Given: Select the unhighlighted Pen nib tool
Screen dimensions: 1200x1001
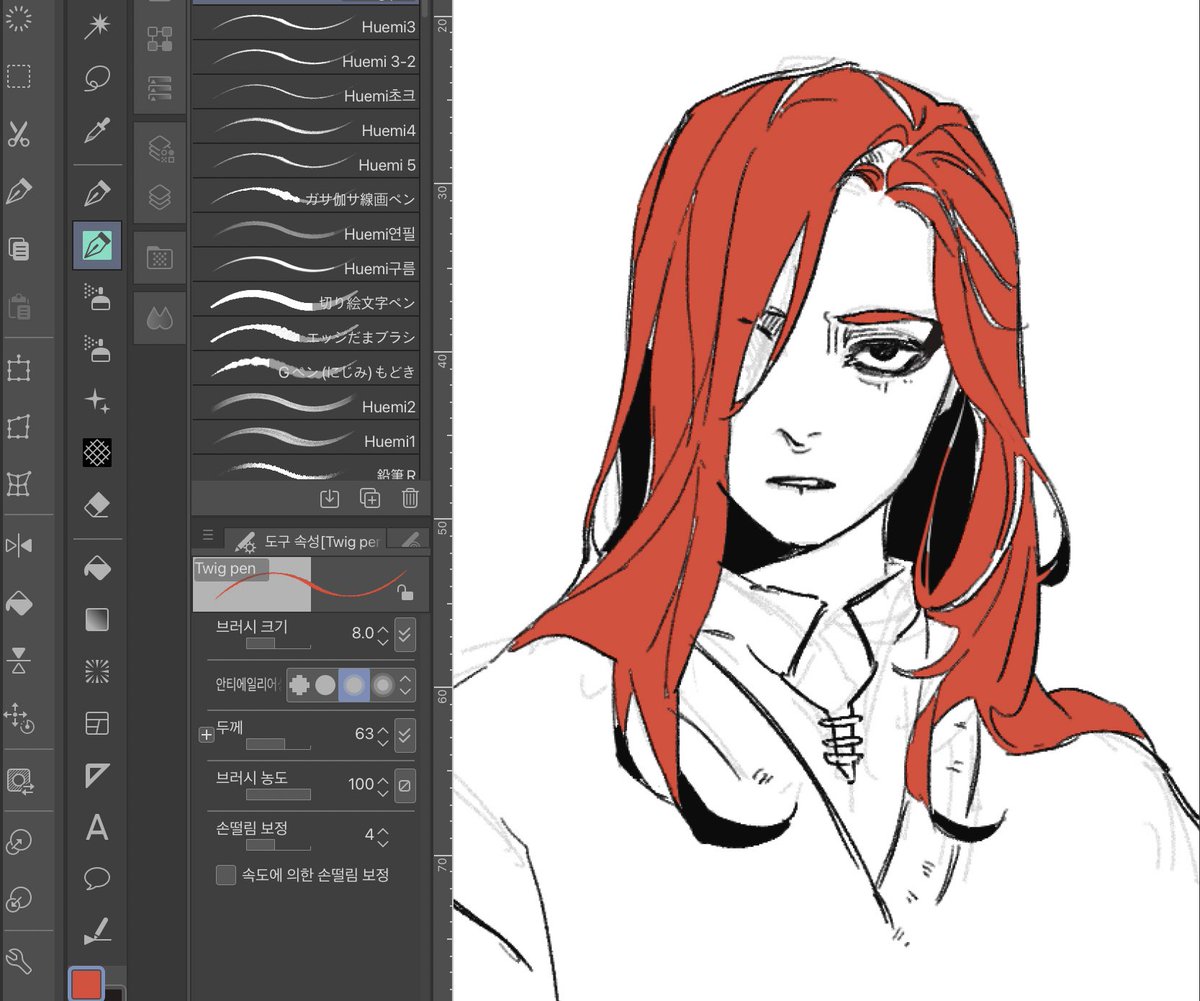Looking at the screenshot, I should pos(97,192).
